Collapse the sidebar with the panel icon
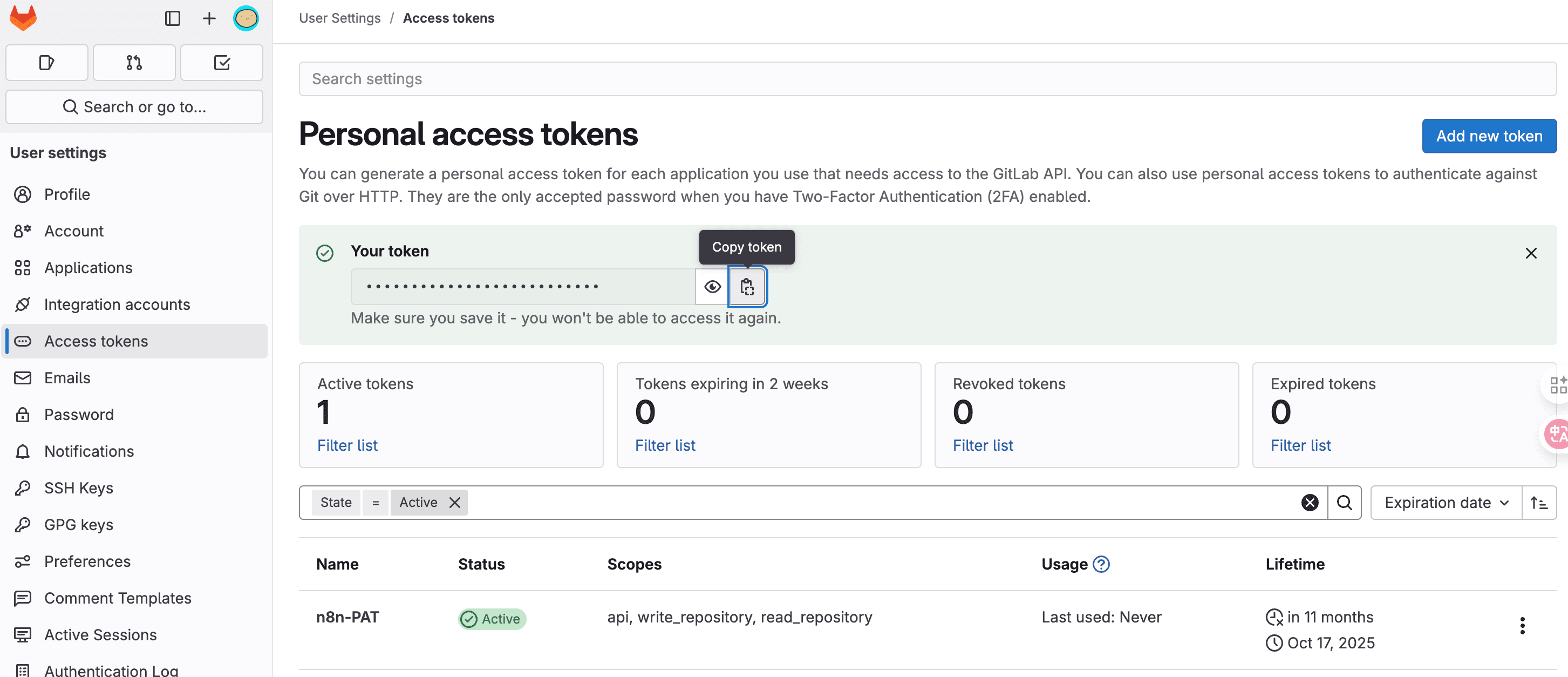This screenshot has width=1568, height=677. click(172, 18)
